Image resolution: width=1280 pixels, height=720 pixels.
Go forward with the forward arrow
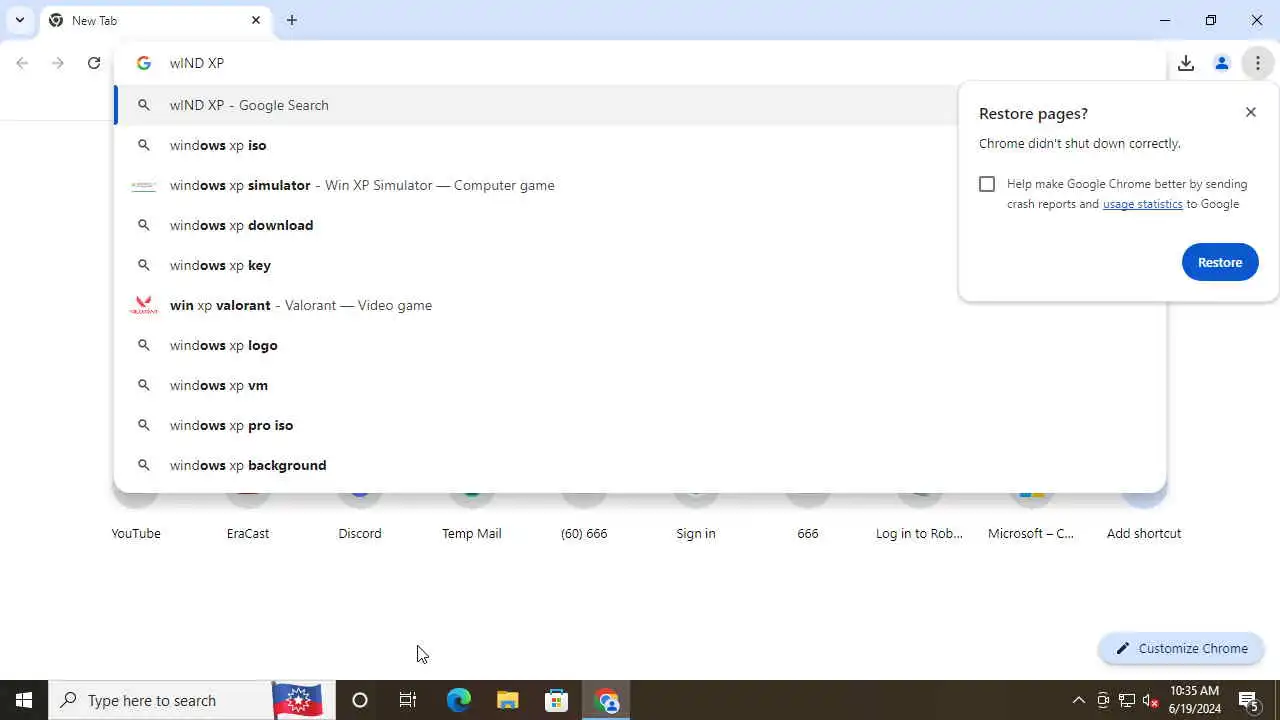coord(58,63)
